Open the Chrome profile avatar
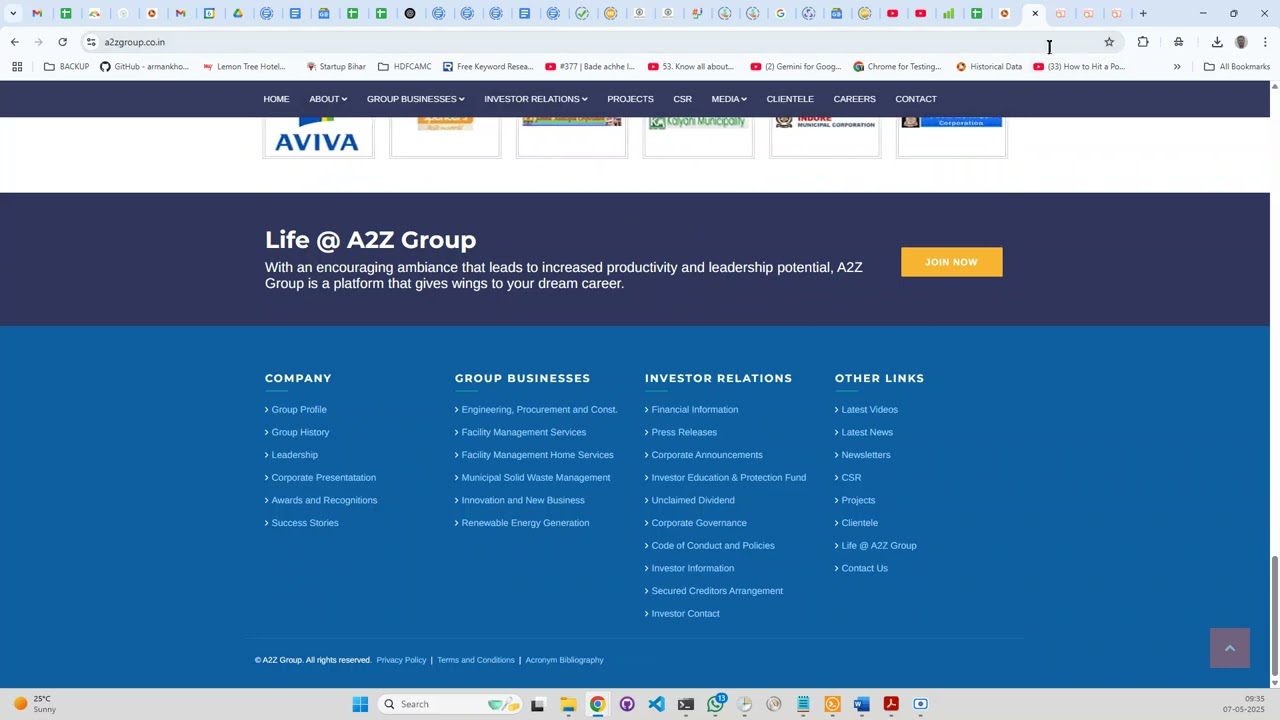The width and height of the screenshot is (1280, 720). (1241, 42)
